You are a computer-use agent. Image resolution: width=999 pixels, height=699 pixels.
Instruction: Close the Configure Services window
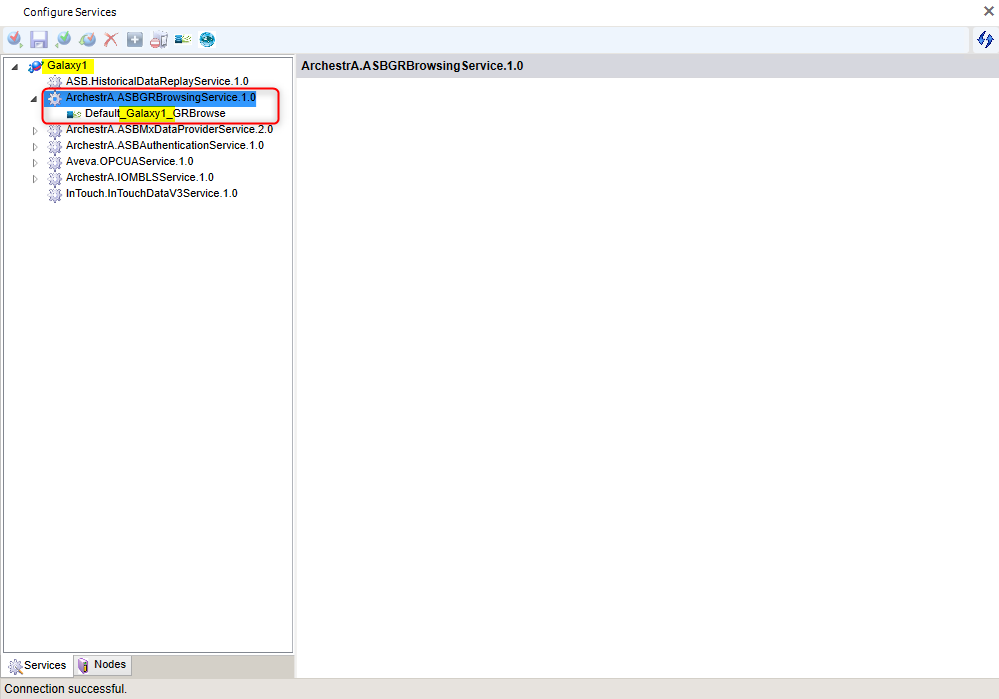[x=989, y=11]
